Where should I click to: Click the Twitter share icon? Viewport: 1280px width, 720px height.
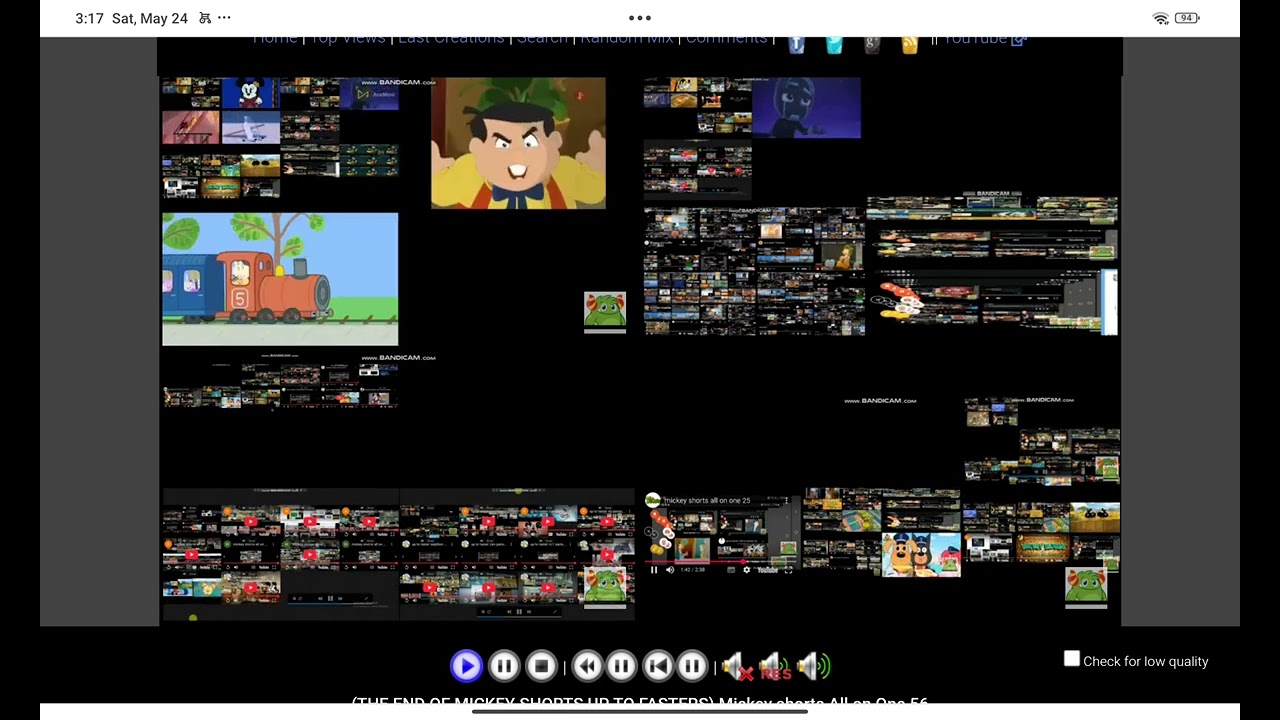[x=834, y=43]
